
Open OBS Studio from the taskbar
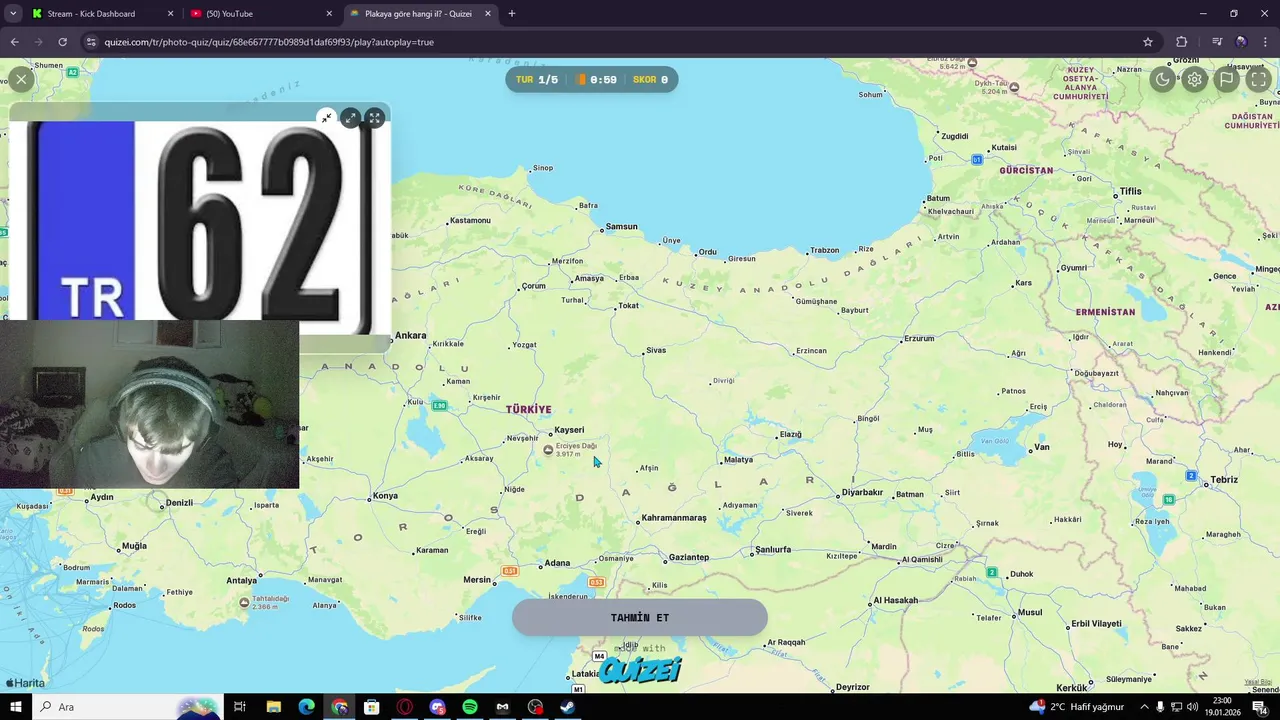[x=535, y=707]
